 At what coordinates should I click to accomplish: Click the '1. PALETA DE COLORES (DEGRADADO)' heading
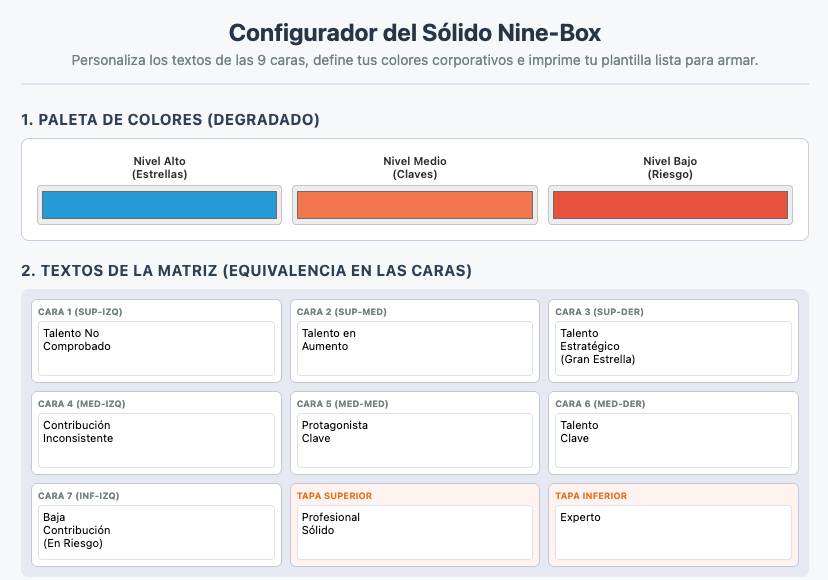point(170,119)
